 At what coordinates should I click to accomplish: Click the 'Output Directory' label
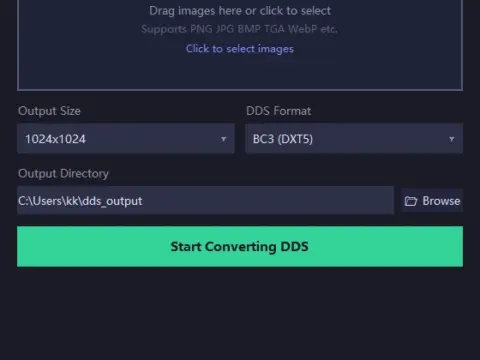(63, 174)
